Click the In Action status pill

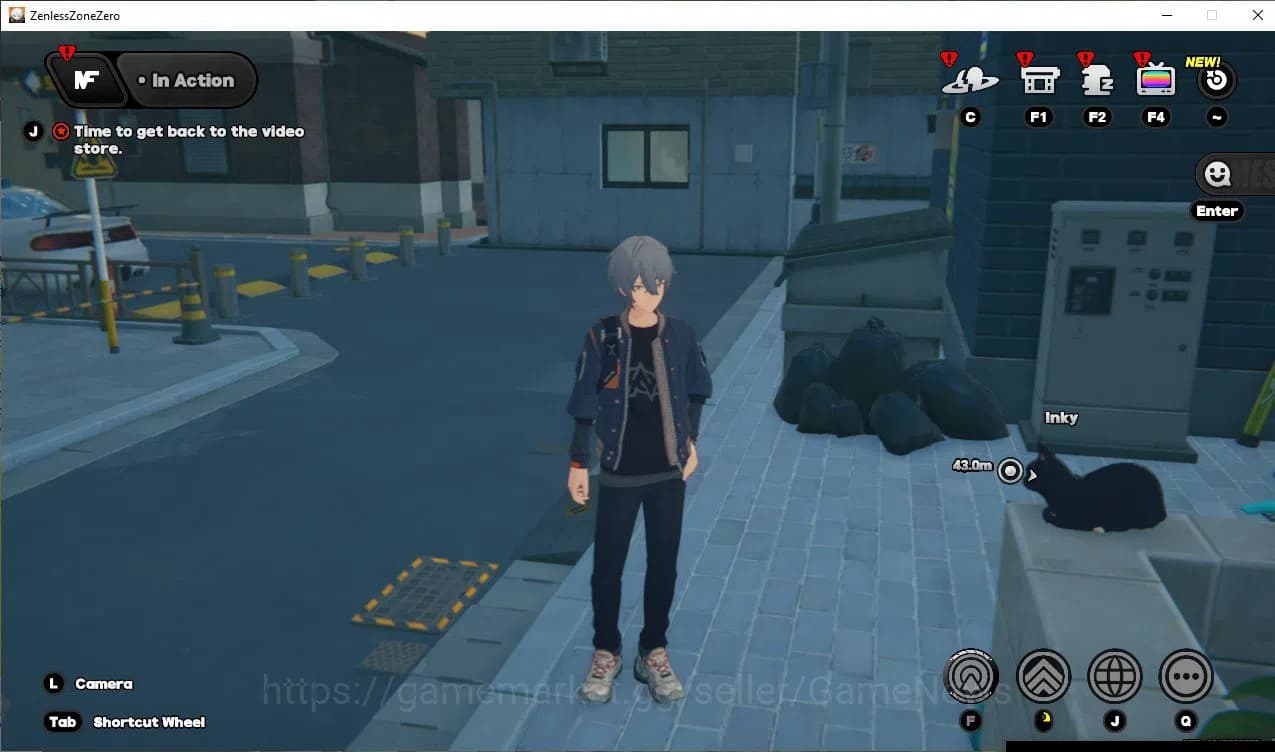click(186, 80)
